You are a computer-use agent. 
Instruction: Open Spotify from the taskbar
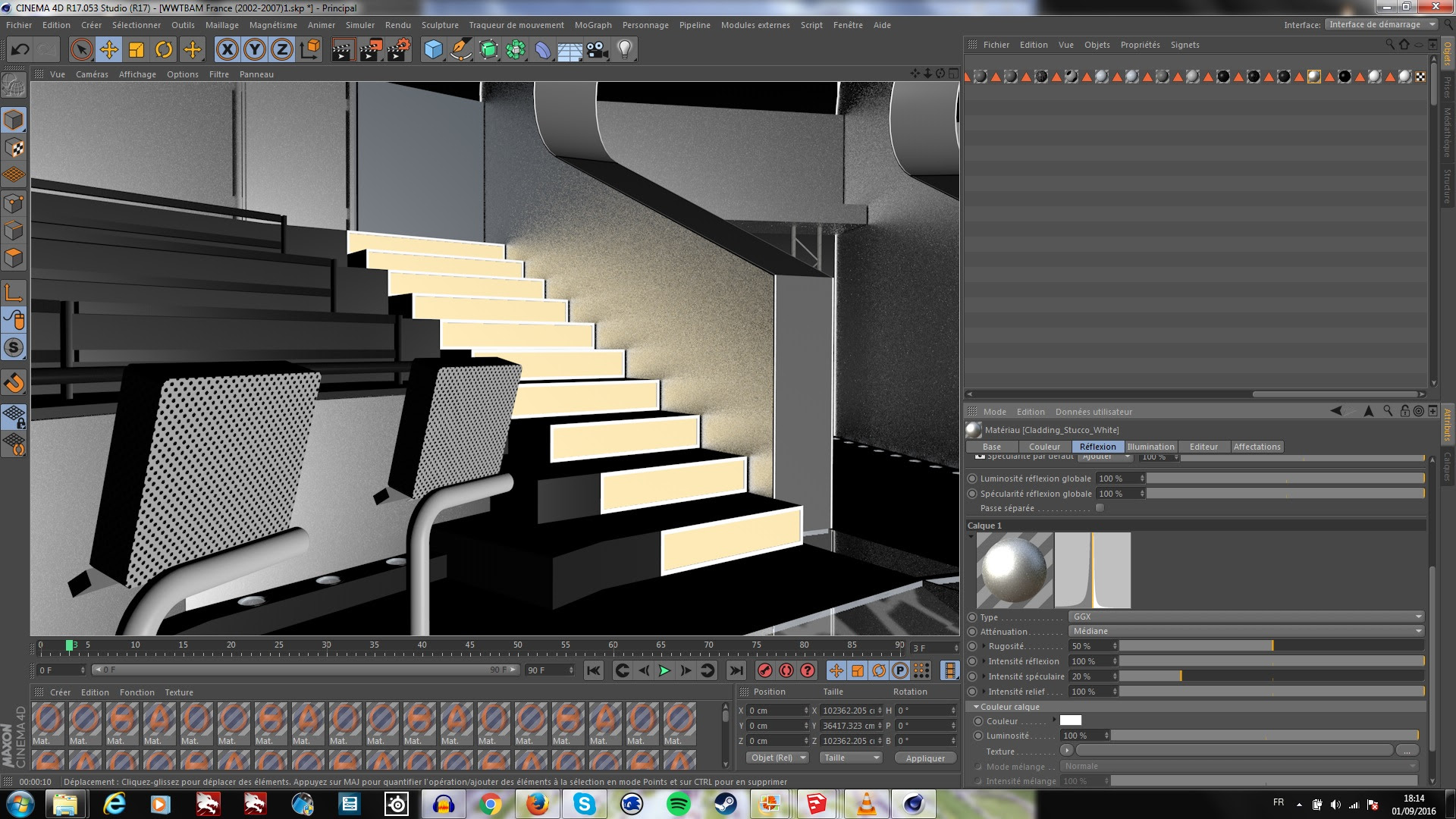678,804
